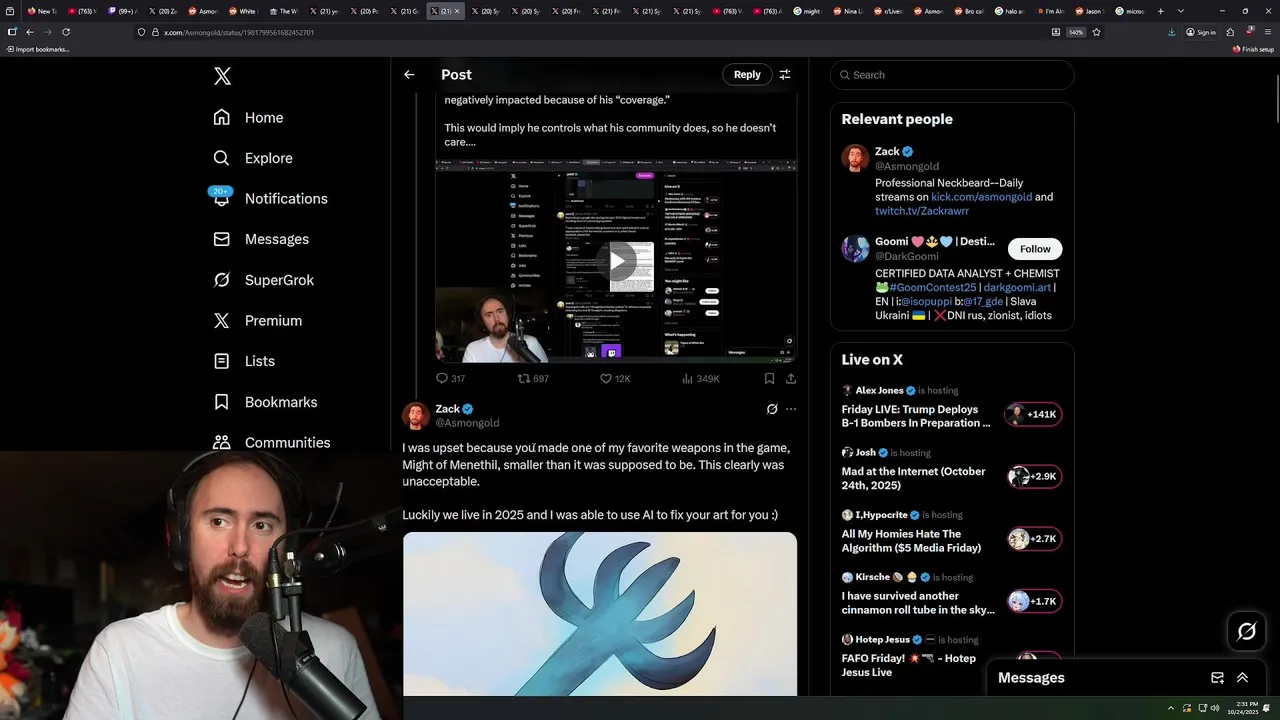This screenshot has width=1280, height=720.
Task: Click the Messages envelope icon
Action: tap(222, 239)
